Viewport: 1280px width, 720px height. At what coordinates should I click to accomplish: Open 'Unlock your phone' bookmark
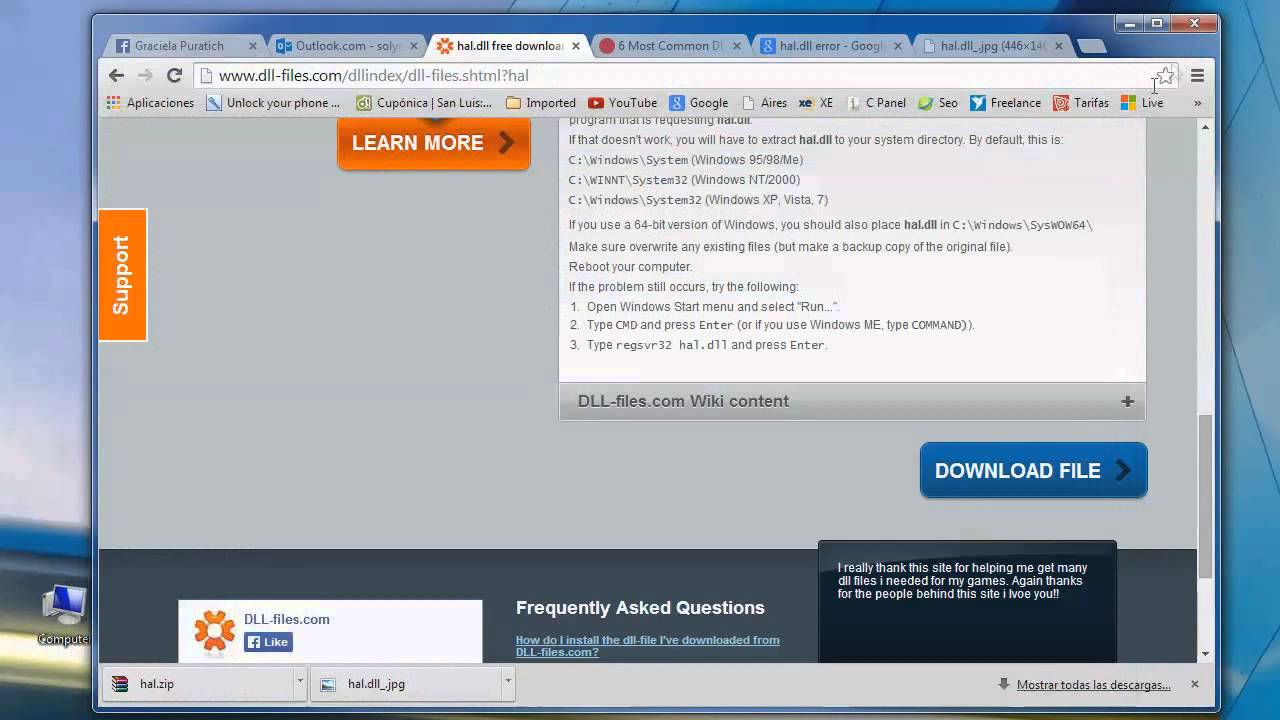point(273,103)
